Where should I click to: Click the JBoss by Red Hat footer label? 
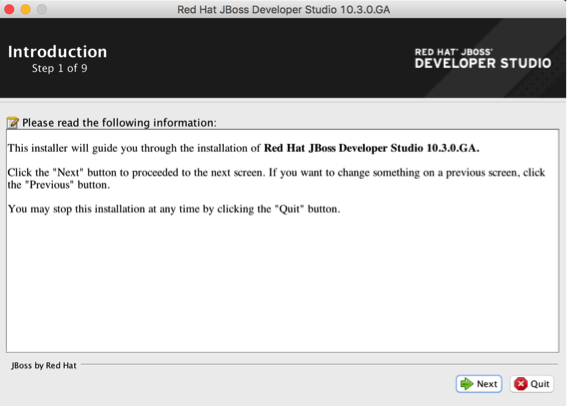coord(44,365)
